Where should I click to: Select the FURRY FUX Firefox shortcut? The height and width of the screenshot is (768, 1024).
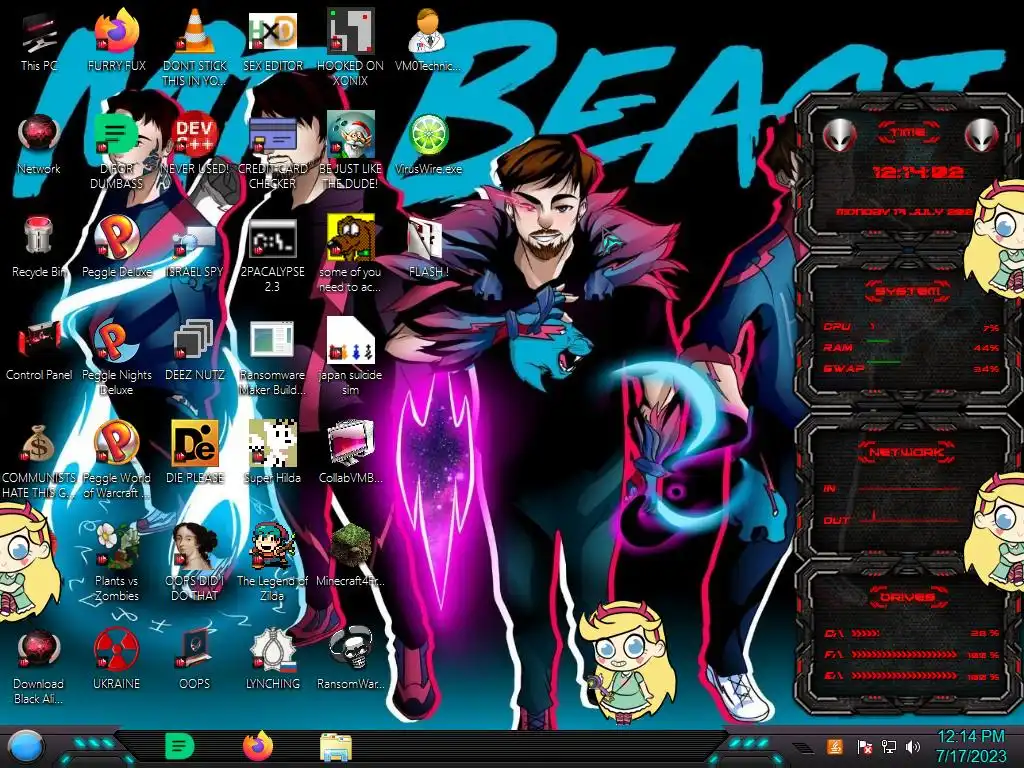click(x=117, y=31)
